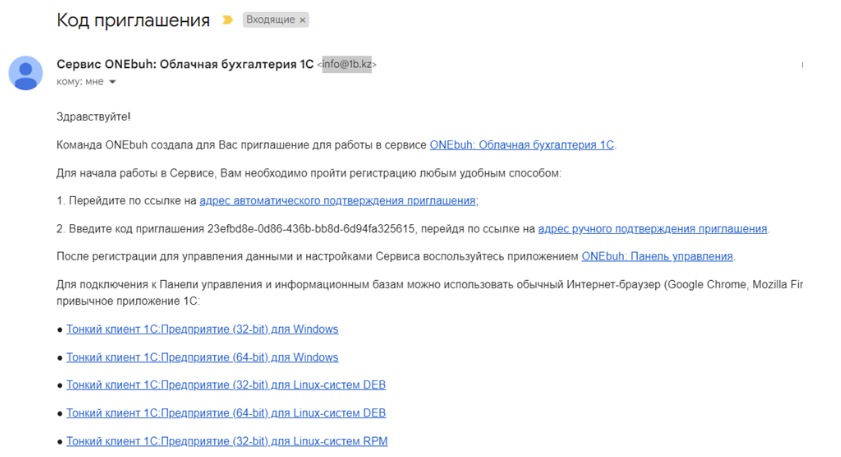
Task: Download thin client 64-bit for Linux DEB
Action: click(x=226, y=413)
